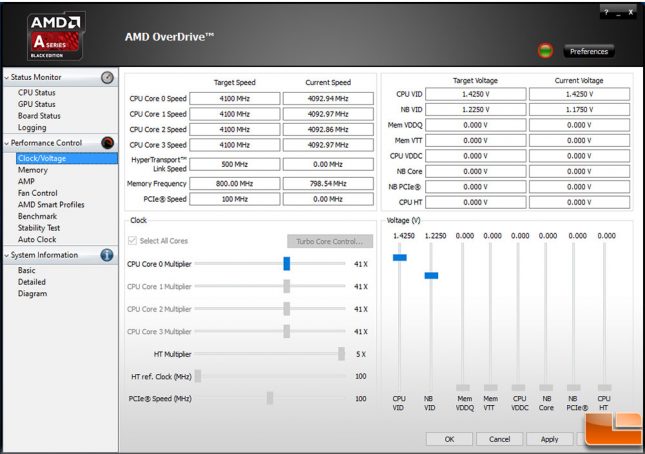Click the Cancel button
Viewport: 645px width, 454px height.
point(499,439)
